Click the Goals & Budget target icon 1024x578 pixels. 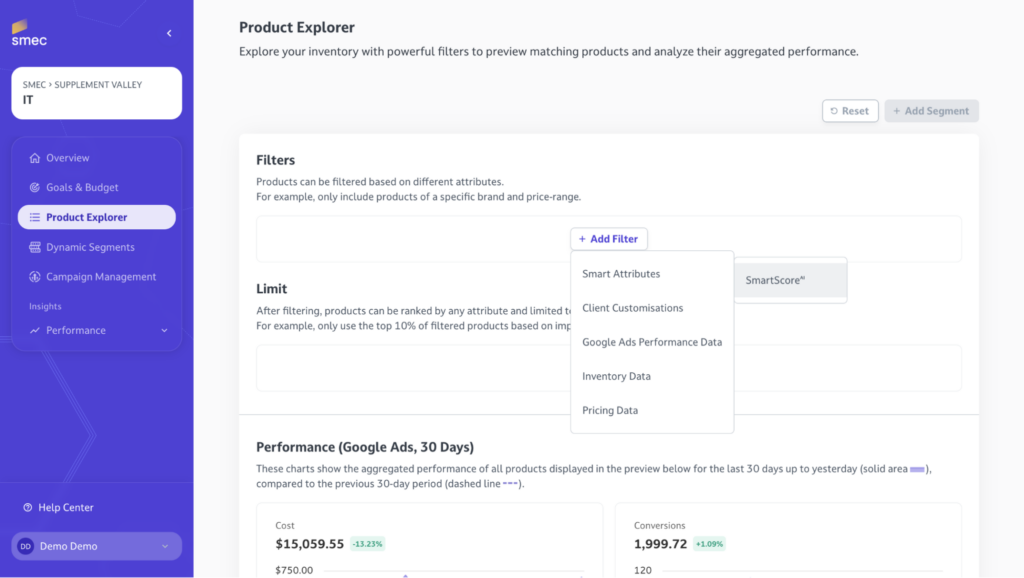(x=35, y=188)
